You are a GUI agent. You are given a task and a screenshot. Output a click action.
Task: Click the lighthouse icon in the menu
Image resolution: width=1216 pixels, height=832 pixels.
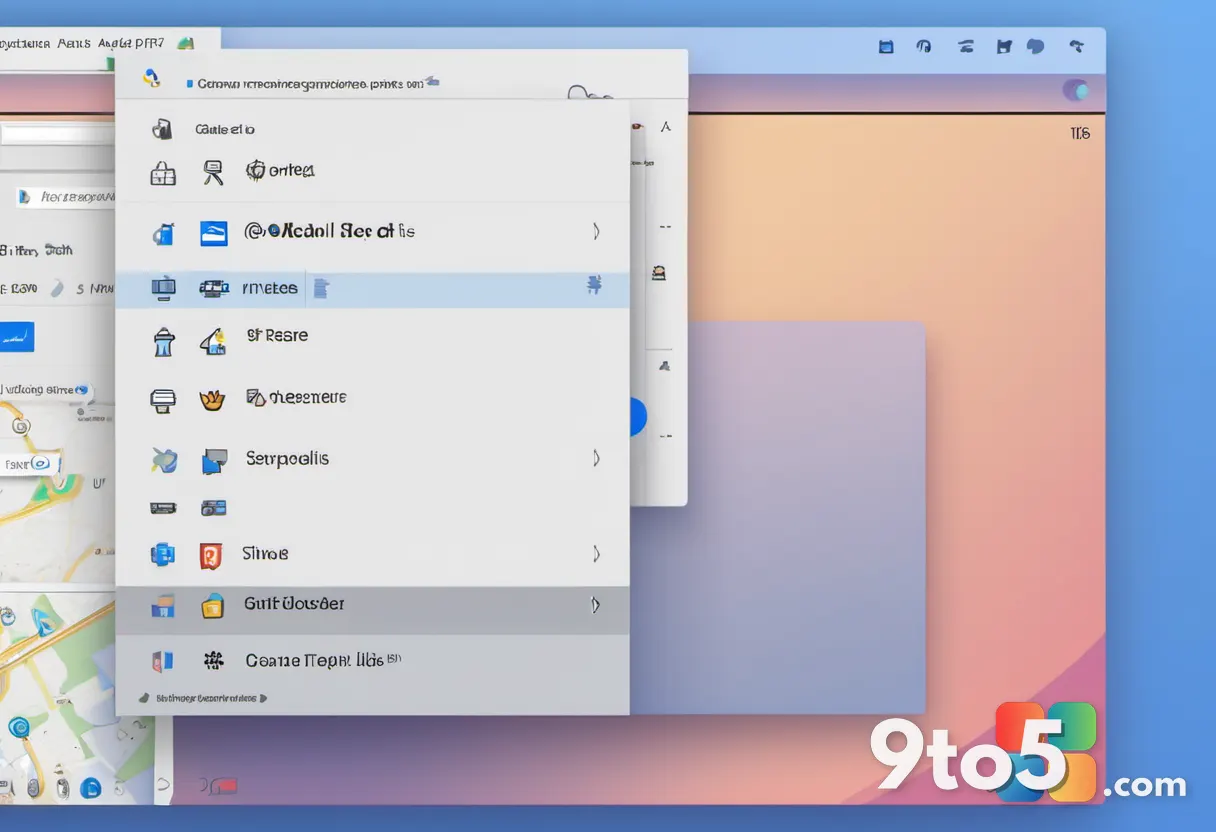[163, 343]
